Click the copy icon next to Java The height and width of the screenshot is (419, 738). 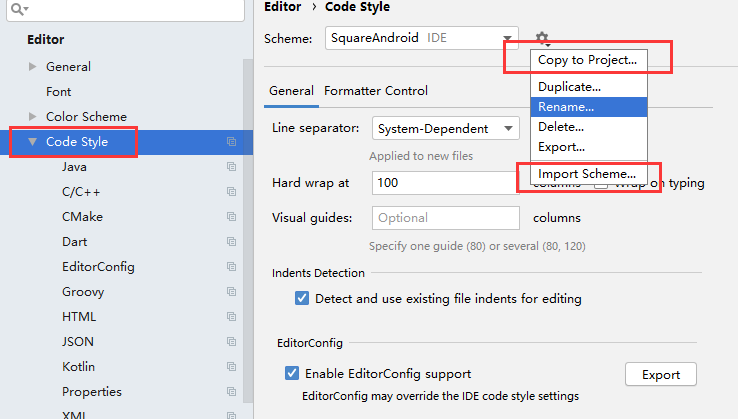231,167
